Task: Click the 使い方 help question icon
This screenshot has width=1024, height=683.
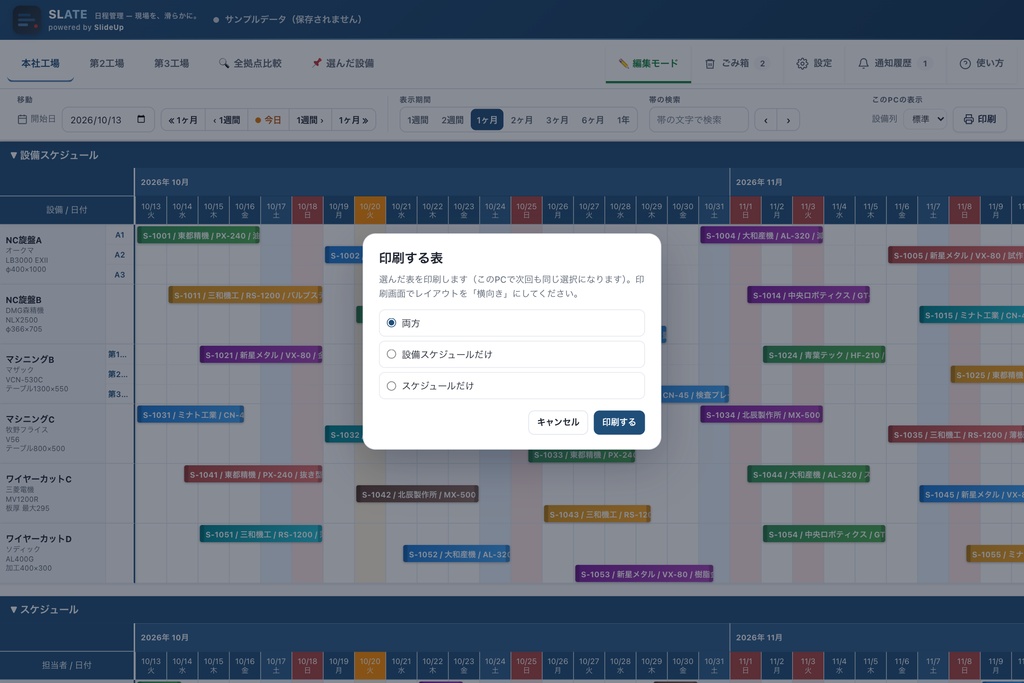Action: point(965,63)
